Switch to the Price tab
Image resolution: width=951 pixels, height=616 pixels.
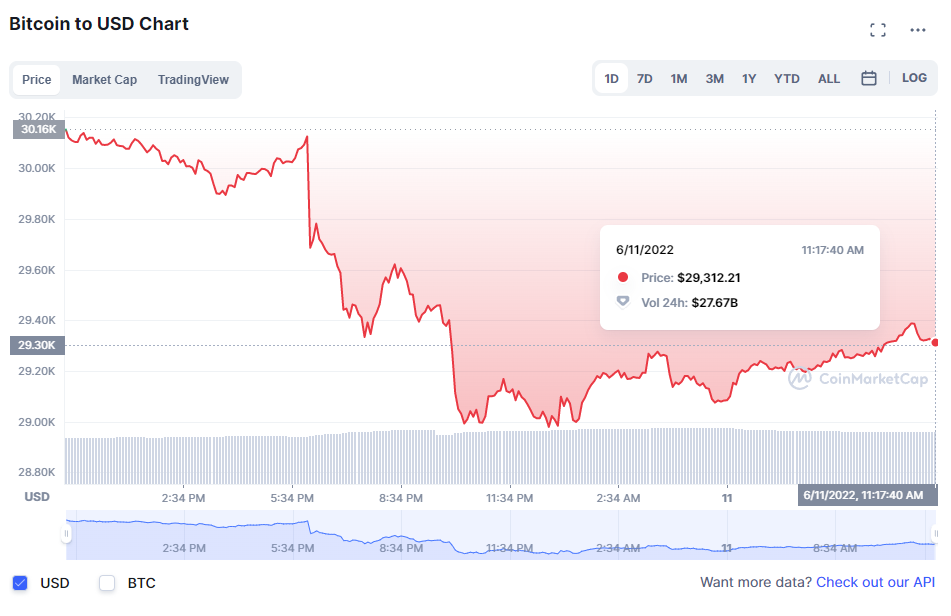point(36,79)
